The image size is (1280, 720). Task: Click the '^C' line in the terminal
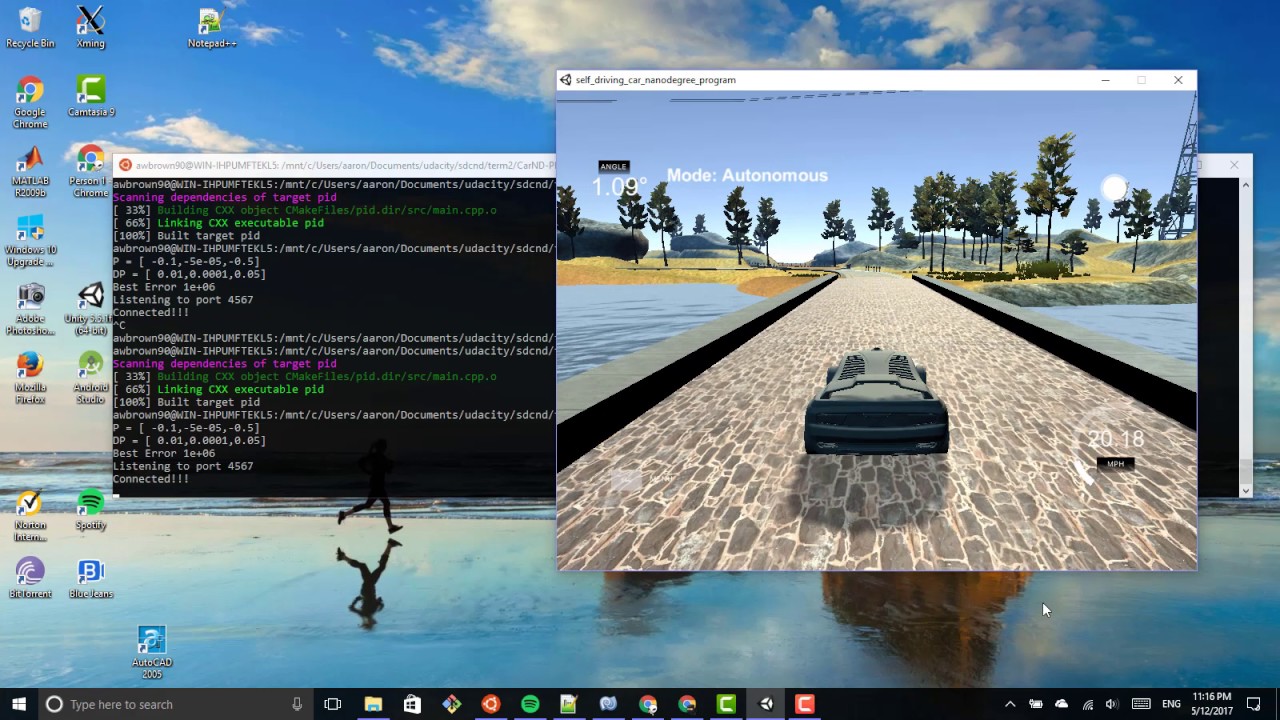click(x=119, y=325)
